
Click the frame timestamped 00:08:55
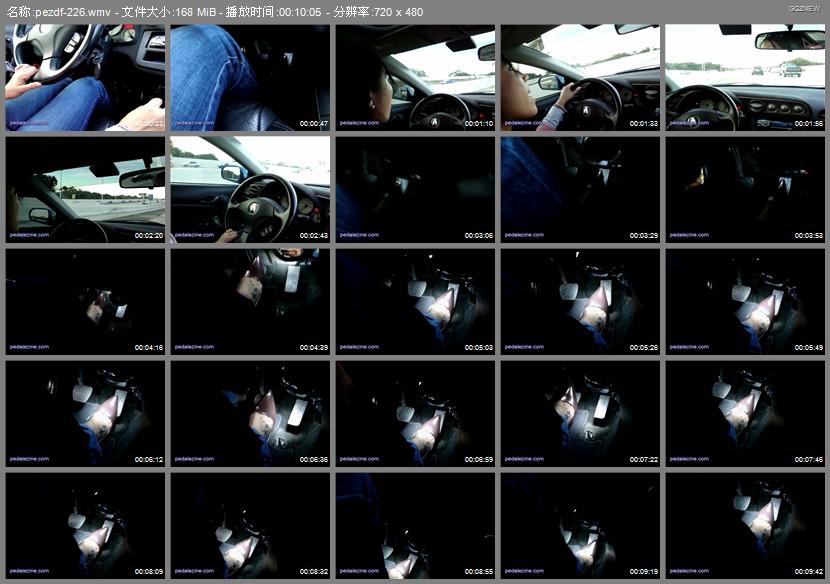pos(415,526)
